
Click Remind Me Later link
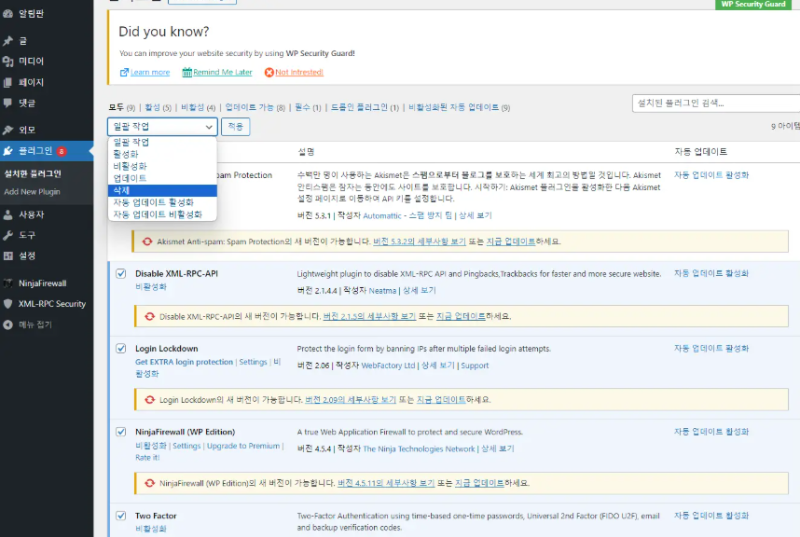point(222,72)
